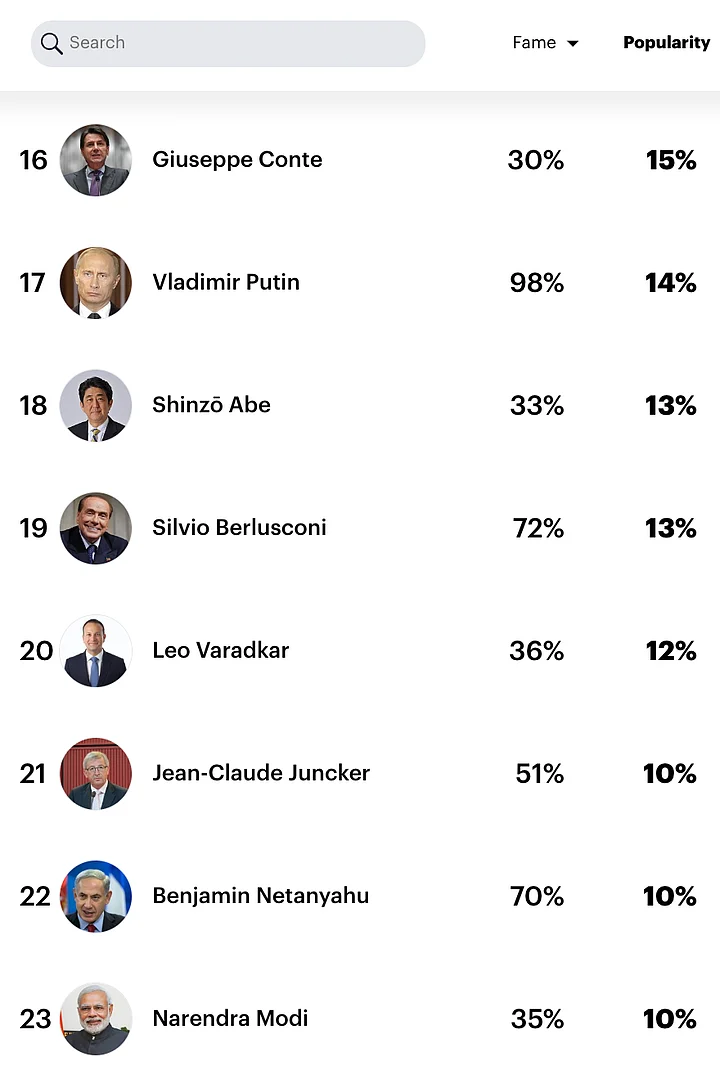The image size is (720, 1070).
Task: Open the profile photo in row 23
Action: click(x=96, y=1019)
